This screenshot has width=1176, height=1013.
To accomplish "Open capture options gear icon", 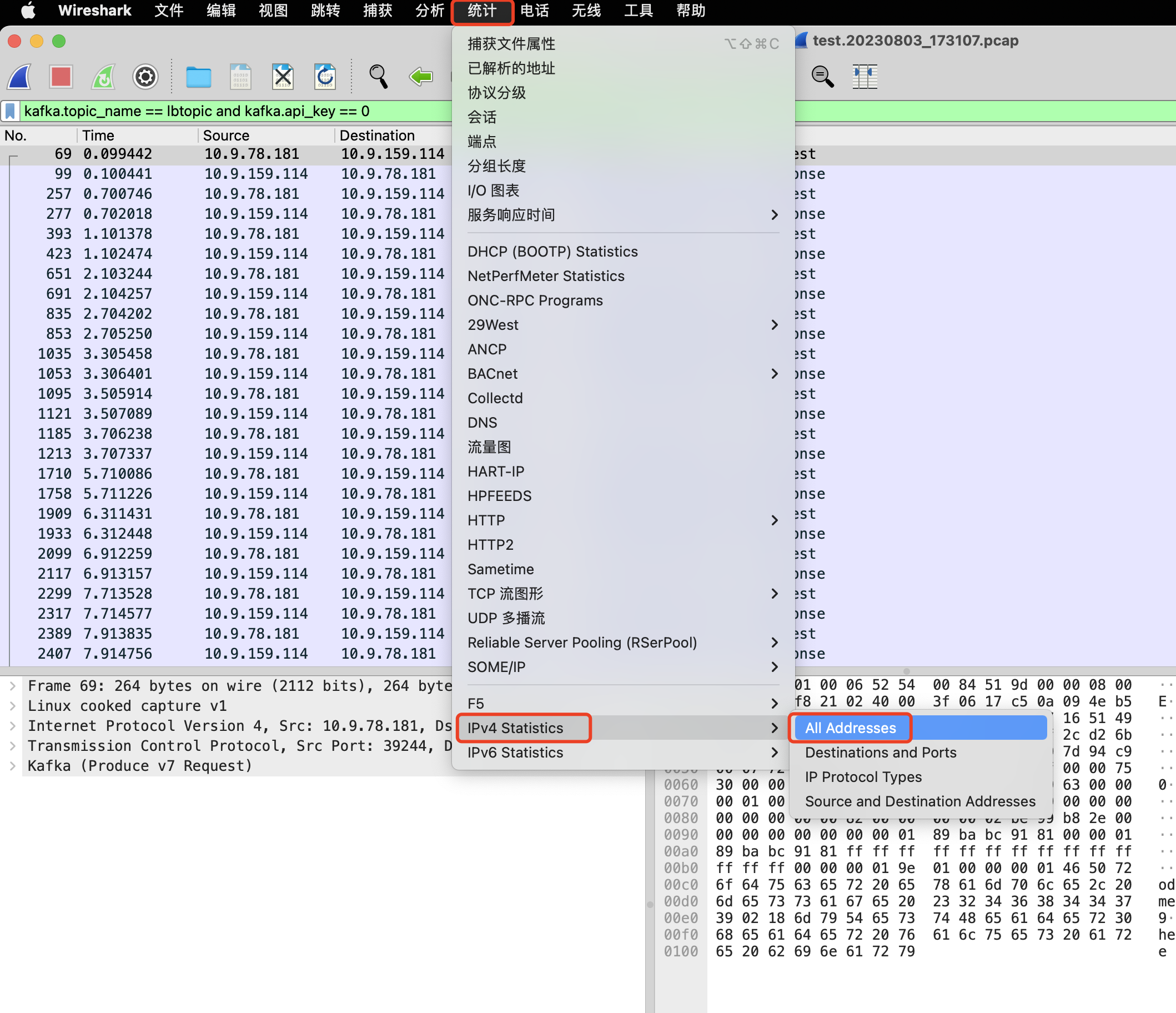I will tap(145, 76).
